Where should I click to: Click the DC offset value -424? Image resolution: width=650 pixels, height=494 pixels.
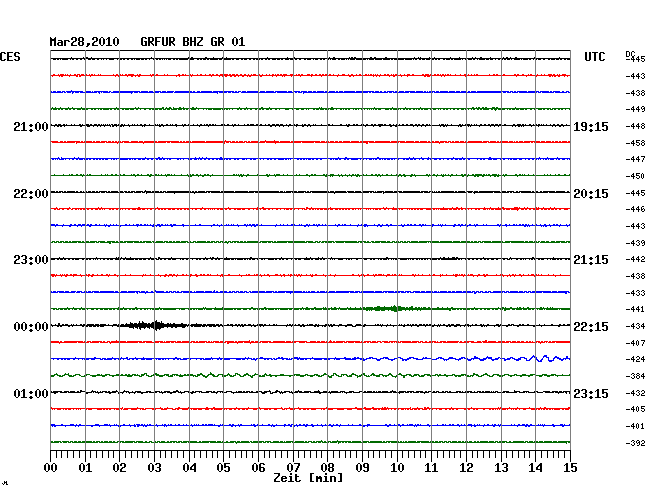click(635, 359)
